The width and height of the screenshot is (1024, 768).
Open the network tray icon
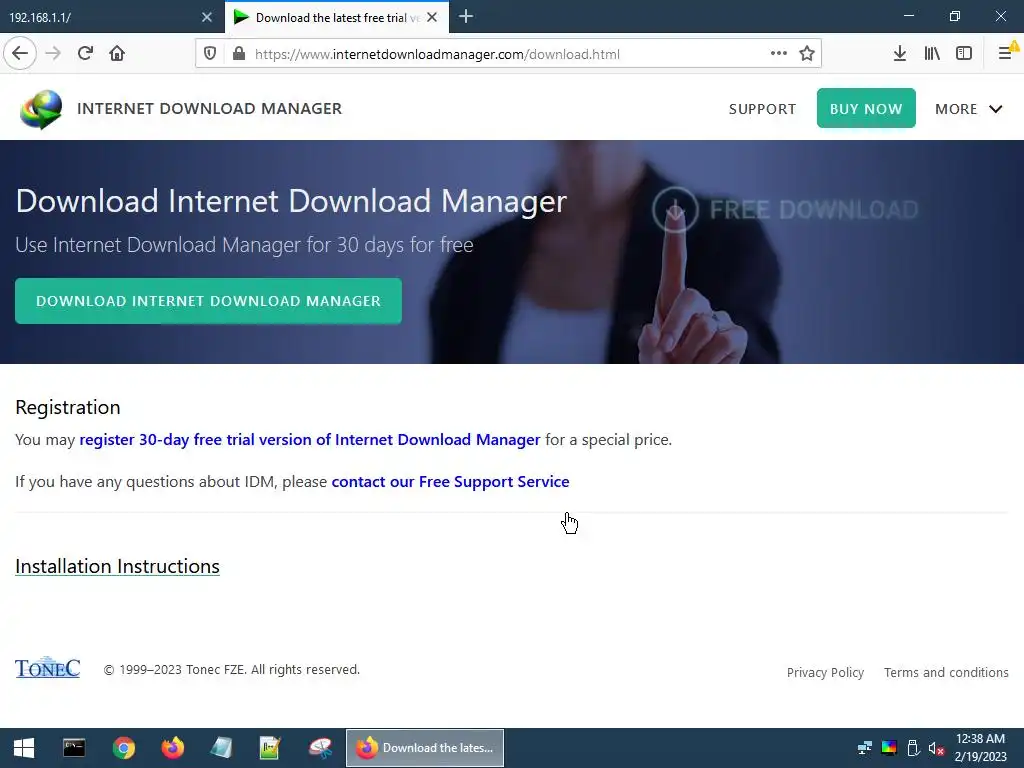[865, 748]
